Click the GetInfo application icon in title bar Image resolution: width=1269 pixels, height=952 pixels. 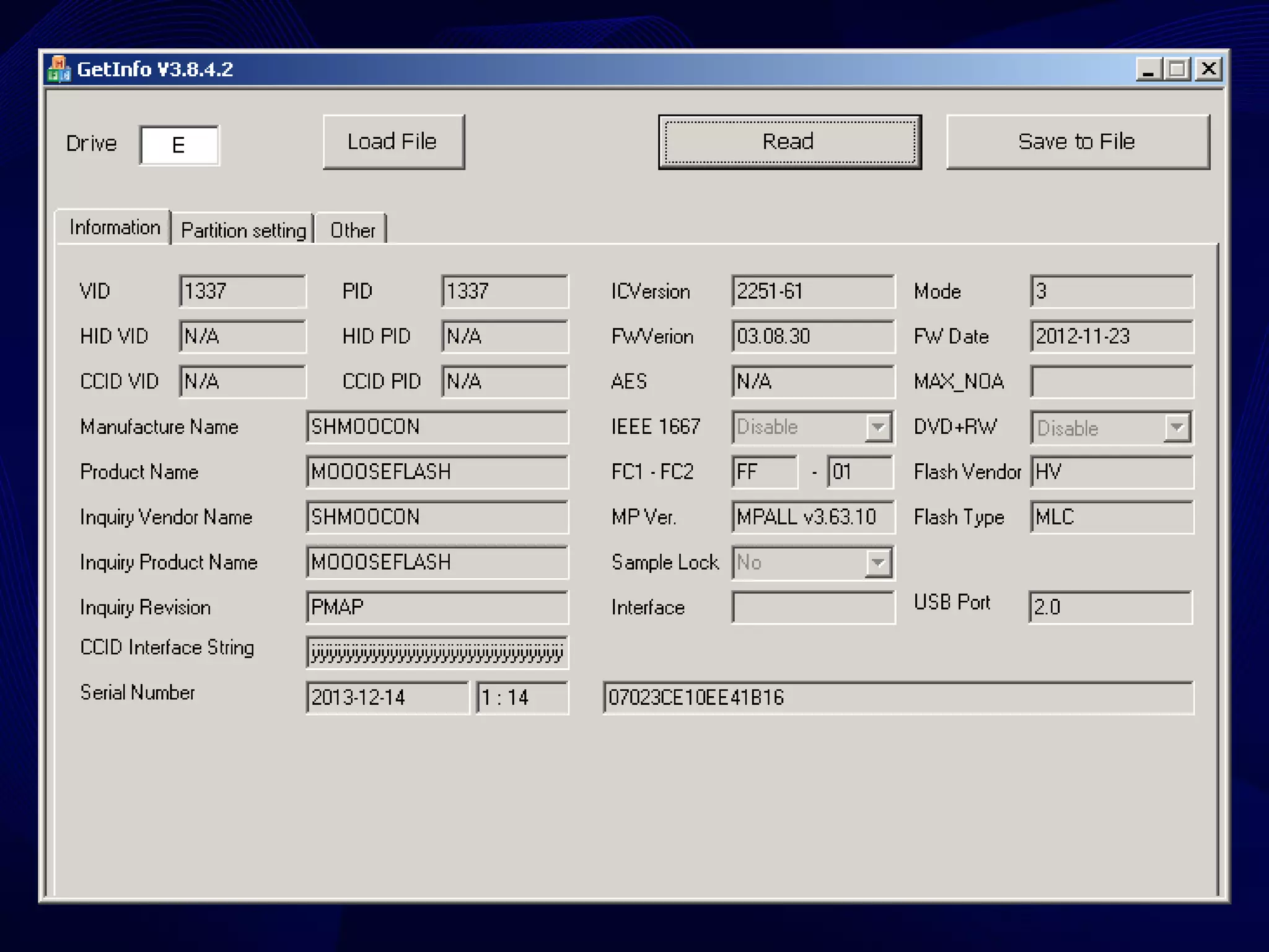(x=59, y=69)
